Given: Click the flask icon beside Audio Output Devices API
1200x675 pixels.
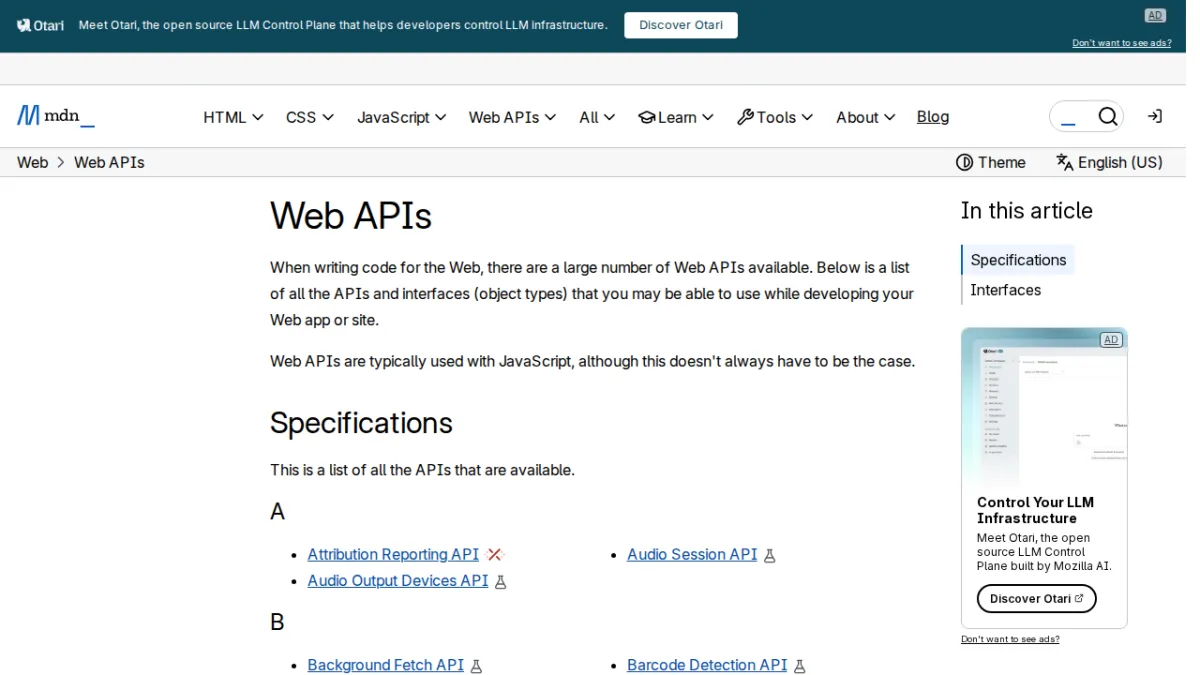Looking at the screenshot, I should [501, 581].
